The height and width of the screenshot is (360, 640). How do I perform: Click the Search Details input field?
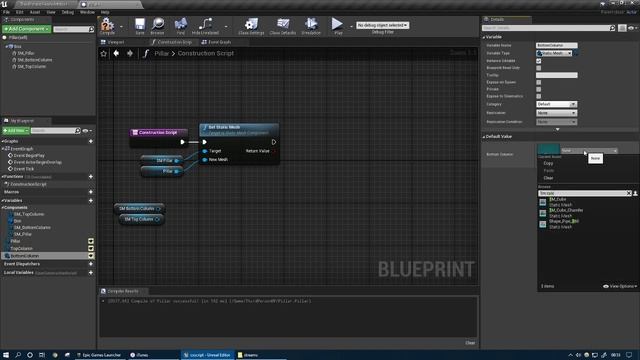click(x=545, y=28)
